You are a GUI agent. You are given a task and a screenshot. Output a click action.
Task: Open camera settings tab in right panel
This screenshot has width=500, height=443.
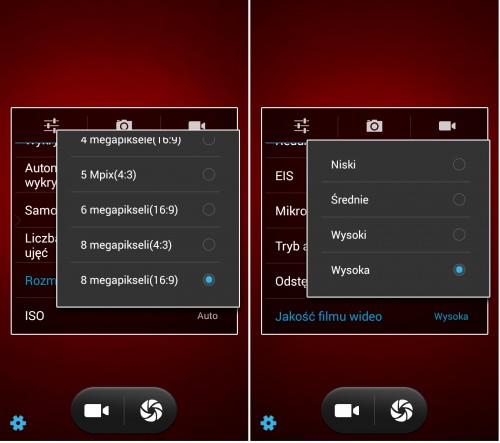(x=374, y=126)
